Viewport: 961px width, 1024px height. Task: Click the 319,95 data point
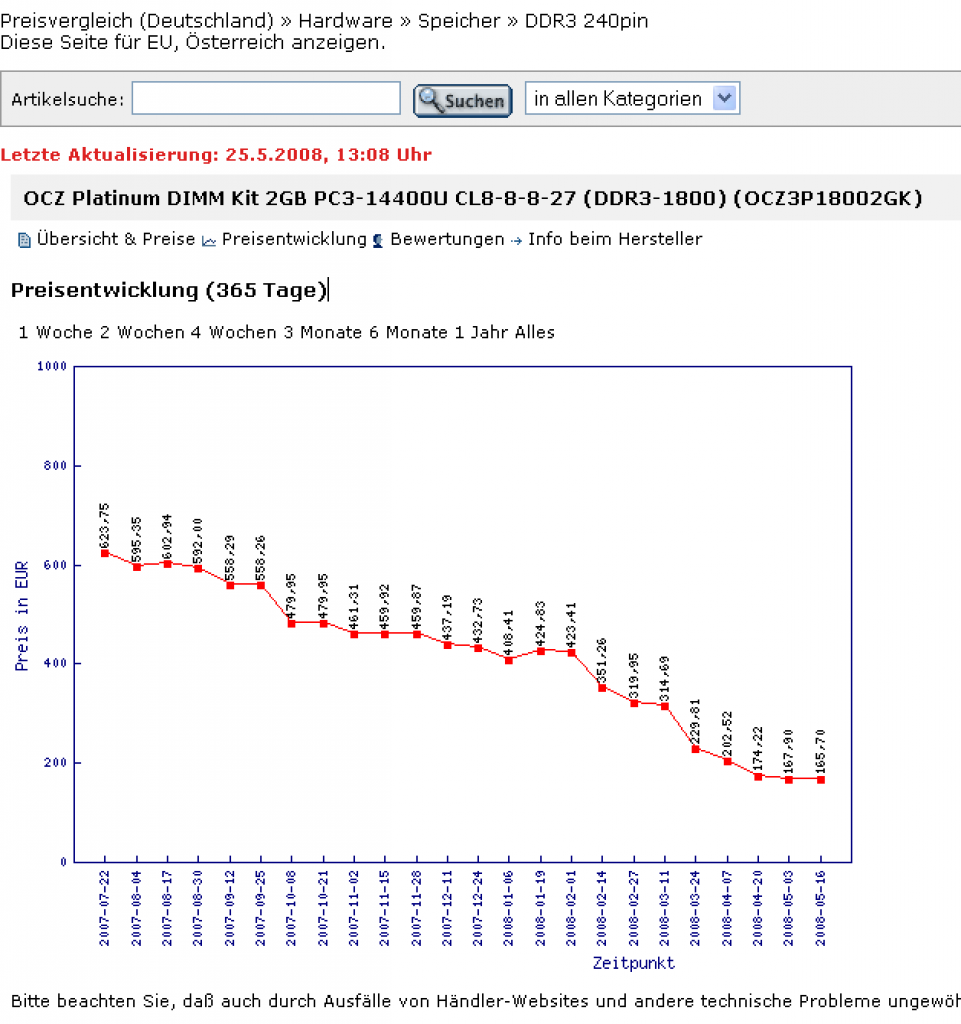coord(634,703)
